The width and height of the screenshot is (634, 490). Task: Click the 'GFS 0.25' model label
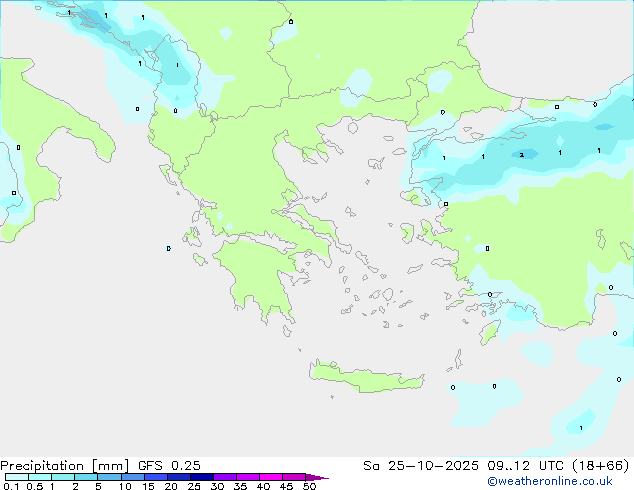pos(169,466)
